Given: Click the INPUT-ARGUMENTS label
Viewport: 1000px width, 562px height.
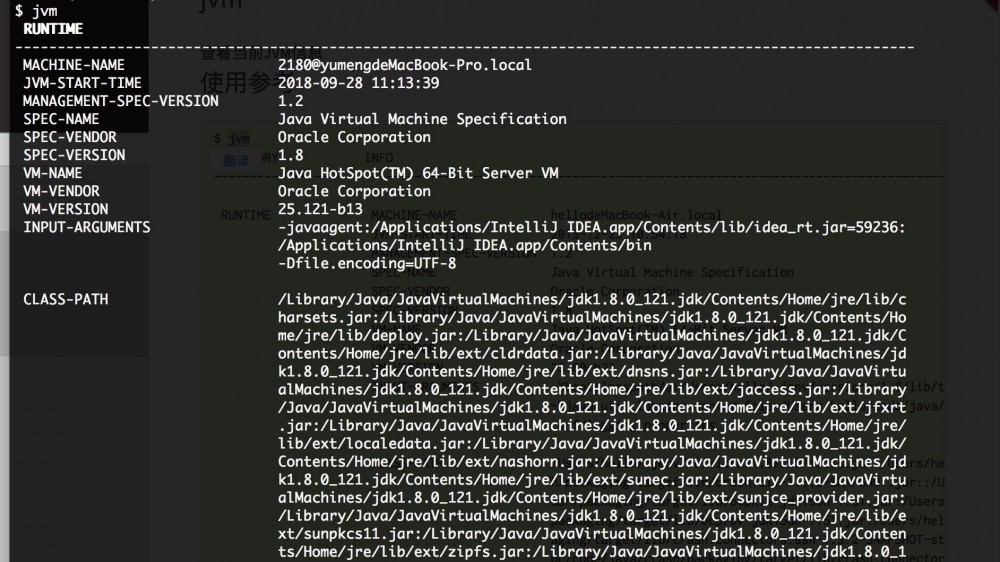Looking at the screenshot, I should tap(86, 227).
